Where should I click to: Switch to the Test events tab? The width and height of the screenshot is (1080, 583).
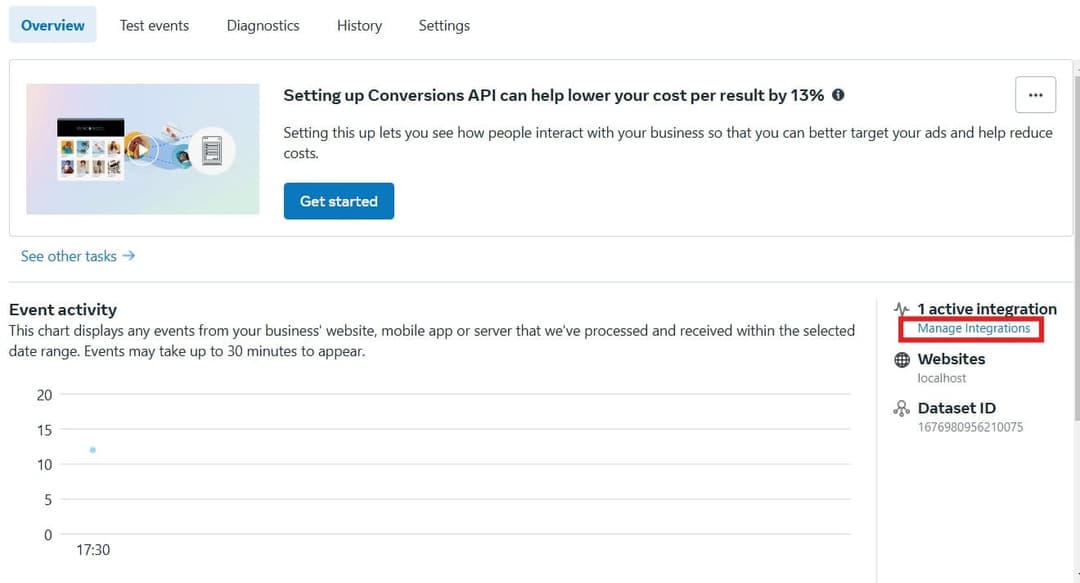[x=154, y=25]
